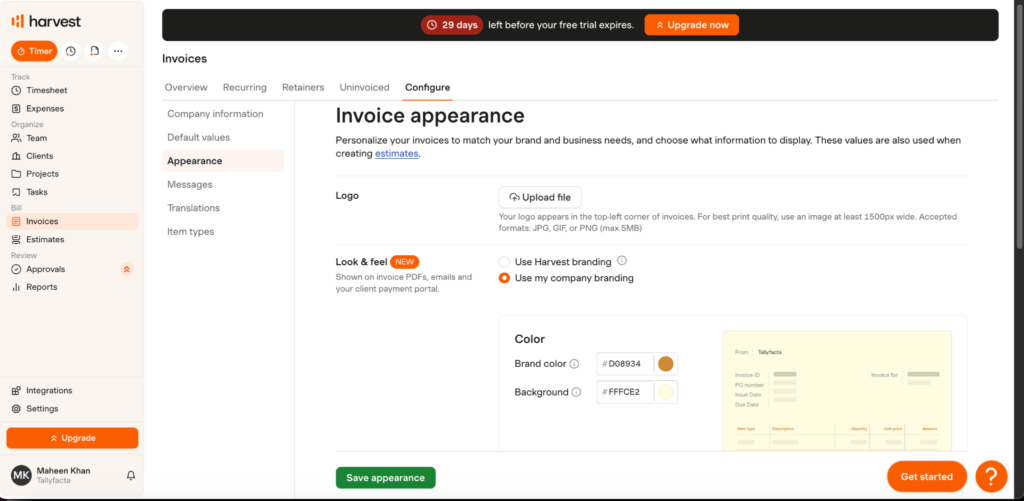The height and width of the screenshot is (501, 1024).
Task: Click the Team people icon
Action: pos(16,138)
